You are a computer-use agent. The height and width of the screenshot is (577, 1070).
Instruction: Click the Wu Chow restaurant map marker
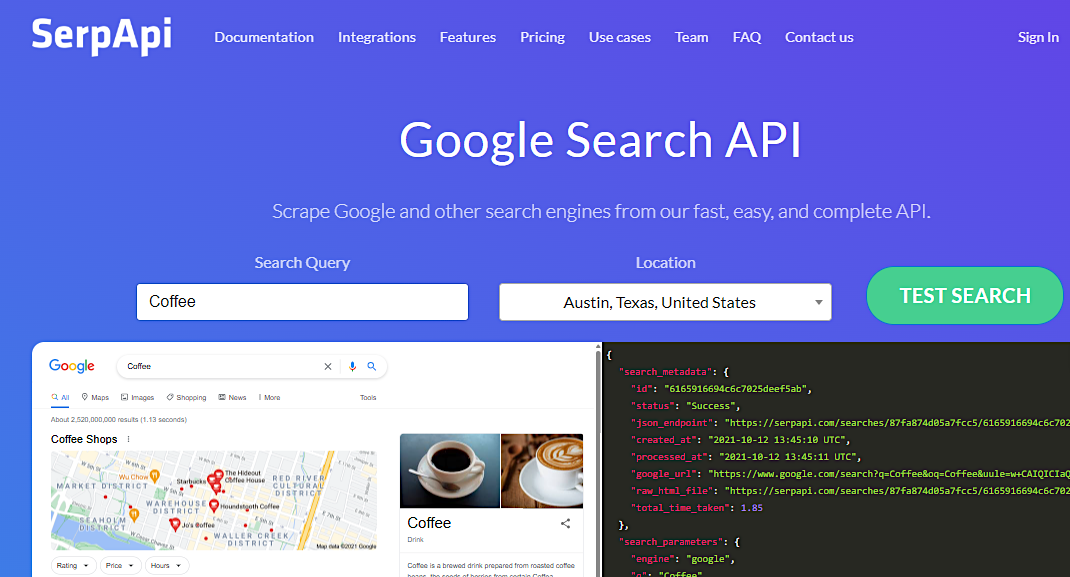click(155, 476)
